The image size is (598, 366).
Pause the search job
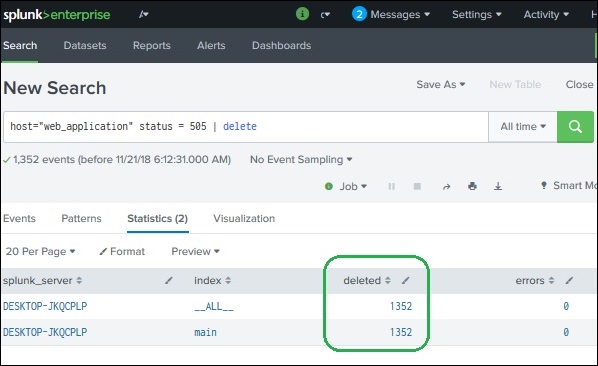click(391, 186)
